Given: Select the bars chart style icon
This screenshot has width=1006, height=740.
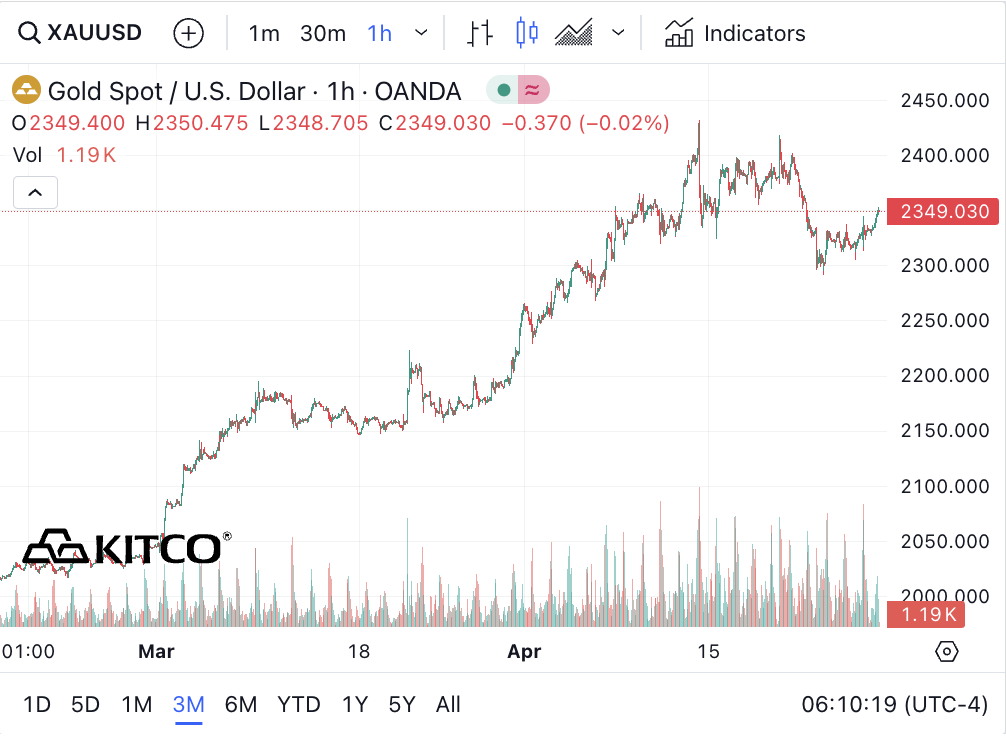Looking at the screenshot, I should pyautogui.click(x=480, y=33).
